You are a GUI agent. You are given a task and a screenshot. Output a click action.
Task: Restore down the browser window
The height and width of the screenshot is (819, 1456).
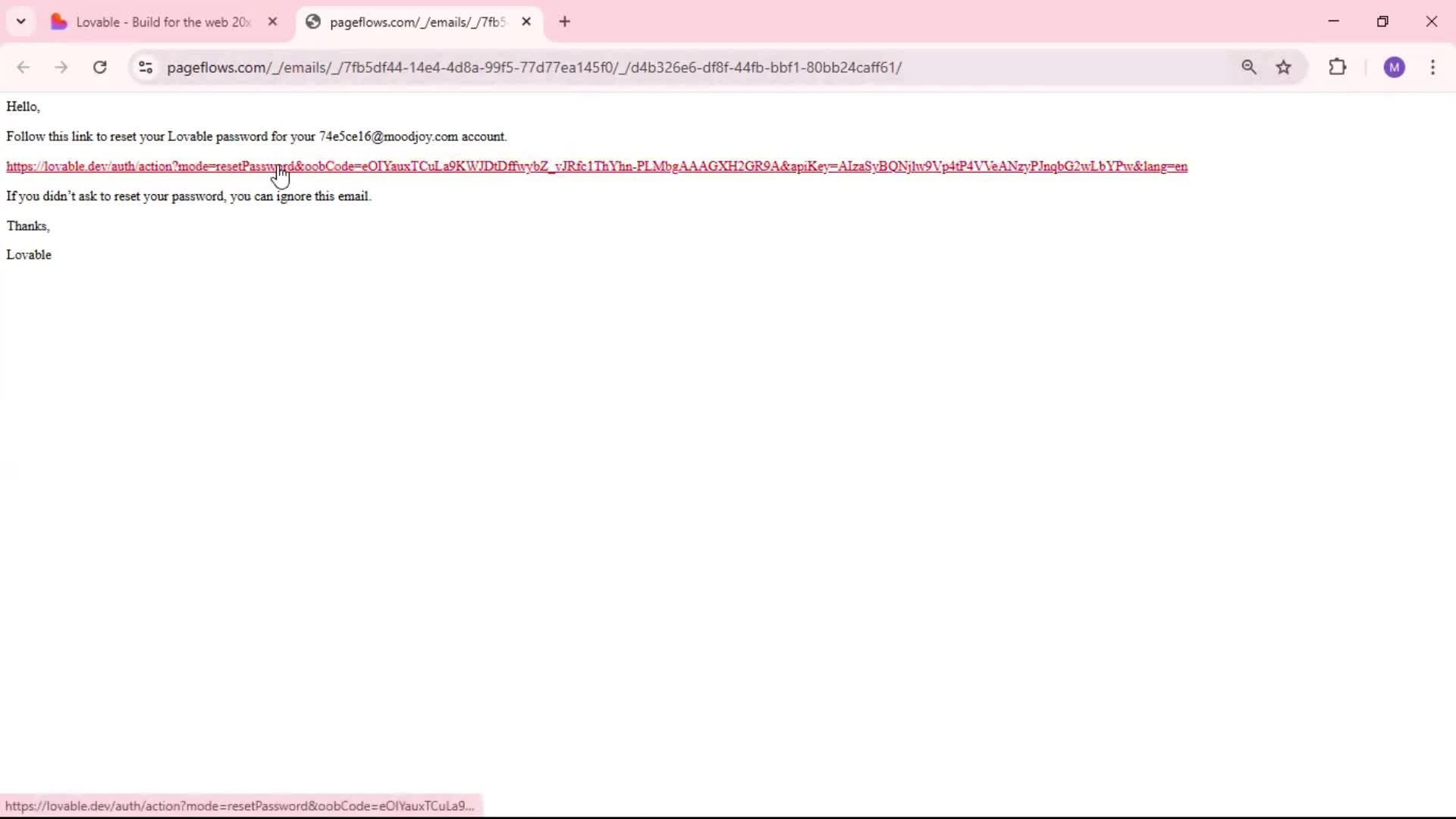coord(1382,21)
